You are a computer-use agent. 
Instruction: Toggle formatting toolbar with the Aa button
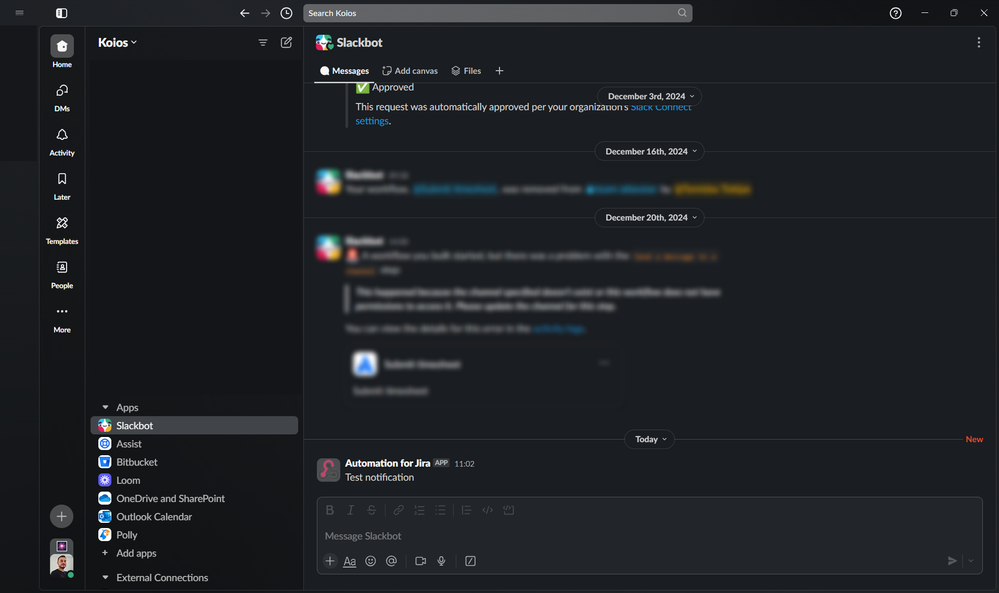point(350,561)
